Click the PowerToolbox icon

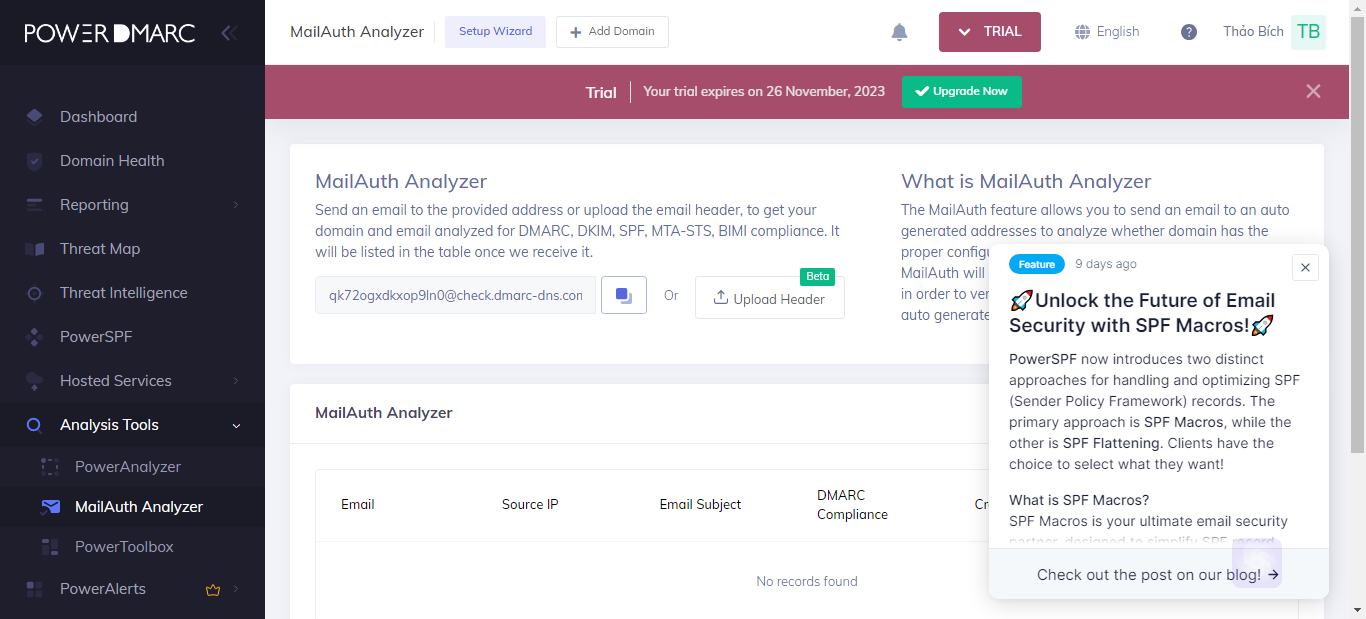50,547
